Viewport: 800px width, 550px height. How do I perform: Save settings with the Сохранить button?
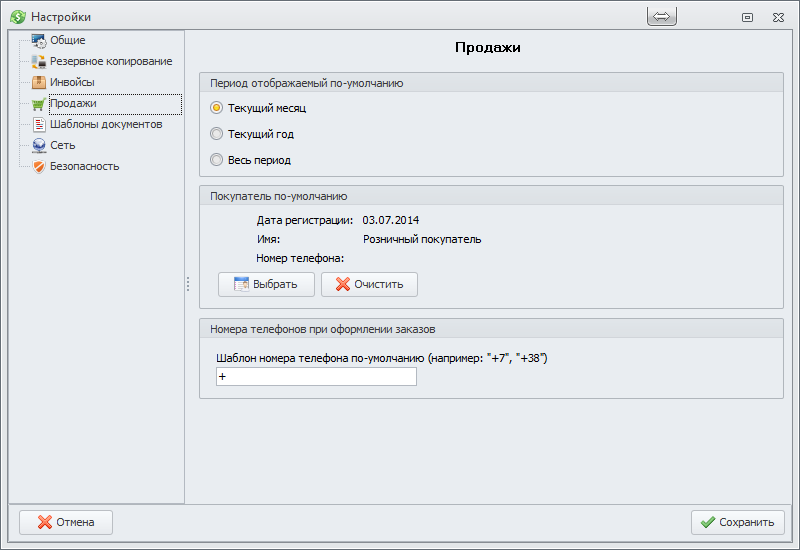[x=737, y=522]
